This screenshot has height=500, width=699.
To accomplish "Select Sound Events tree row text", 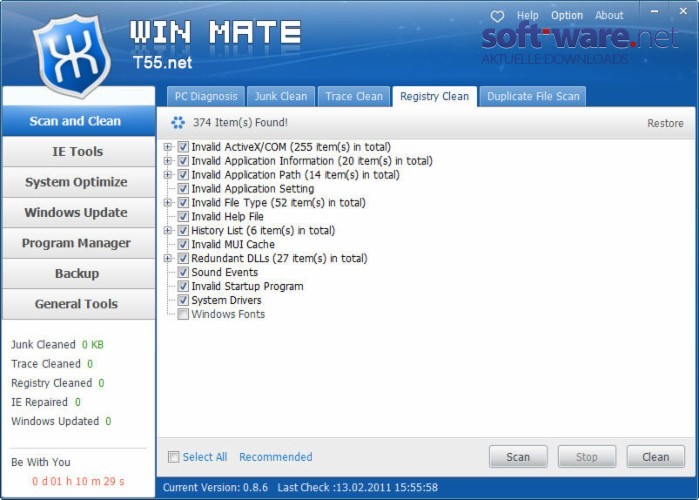I will [x=225, y=272].
